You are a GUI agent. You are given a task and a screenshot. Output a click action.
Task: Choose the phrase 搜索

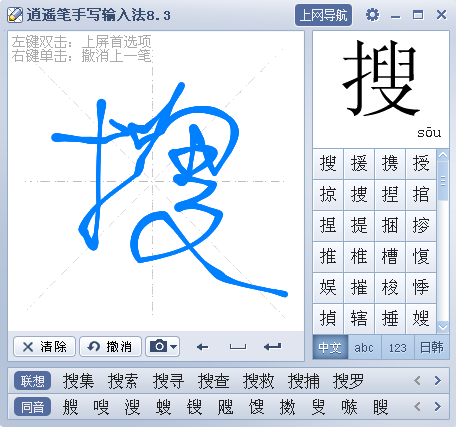click(x=123, y=381)
